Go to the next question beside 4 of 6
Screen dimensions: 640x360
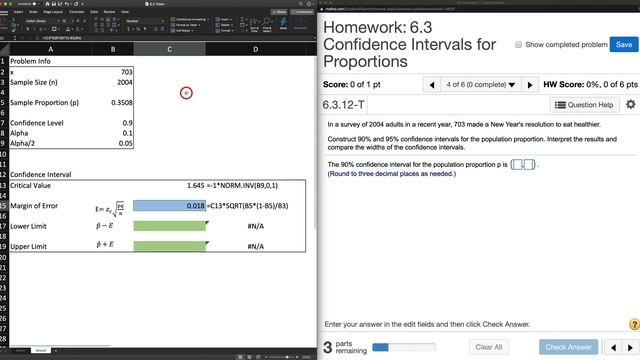530,85
